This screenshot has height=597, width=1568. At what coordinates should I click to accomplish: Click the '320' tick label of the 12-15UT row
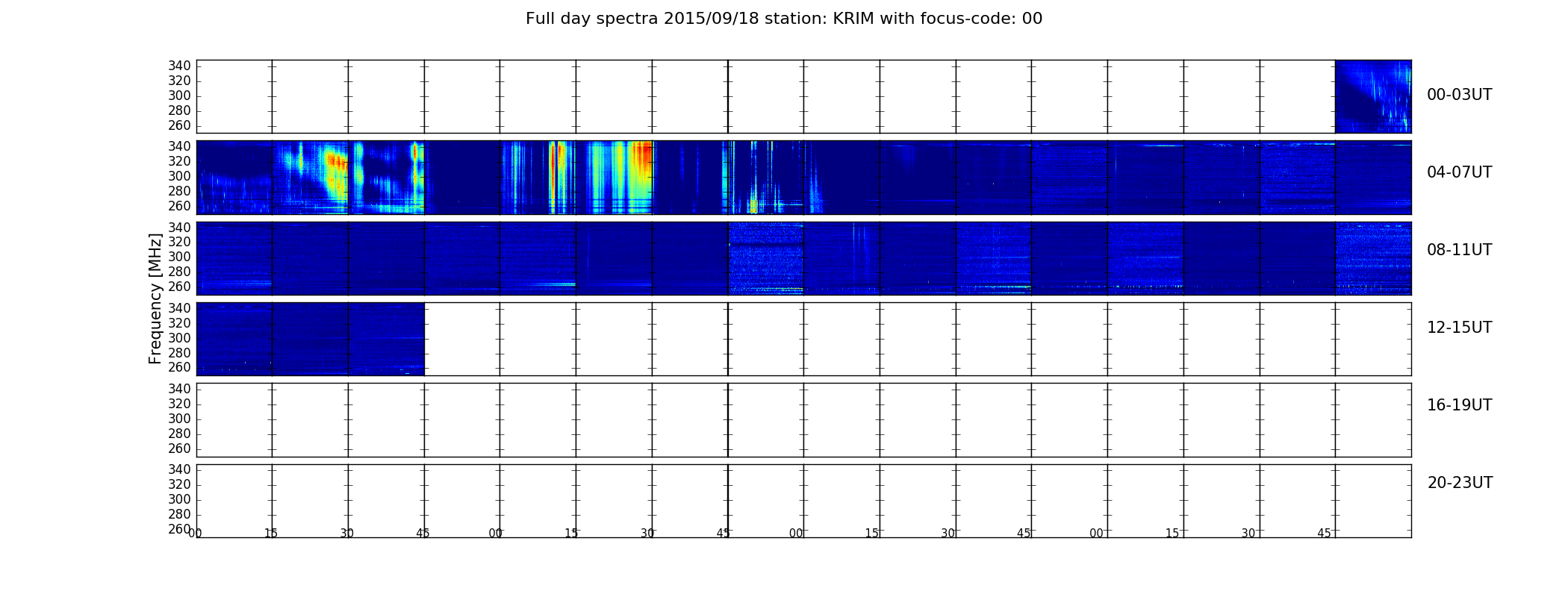179,323
